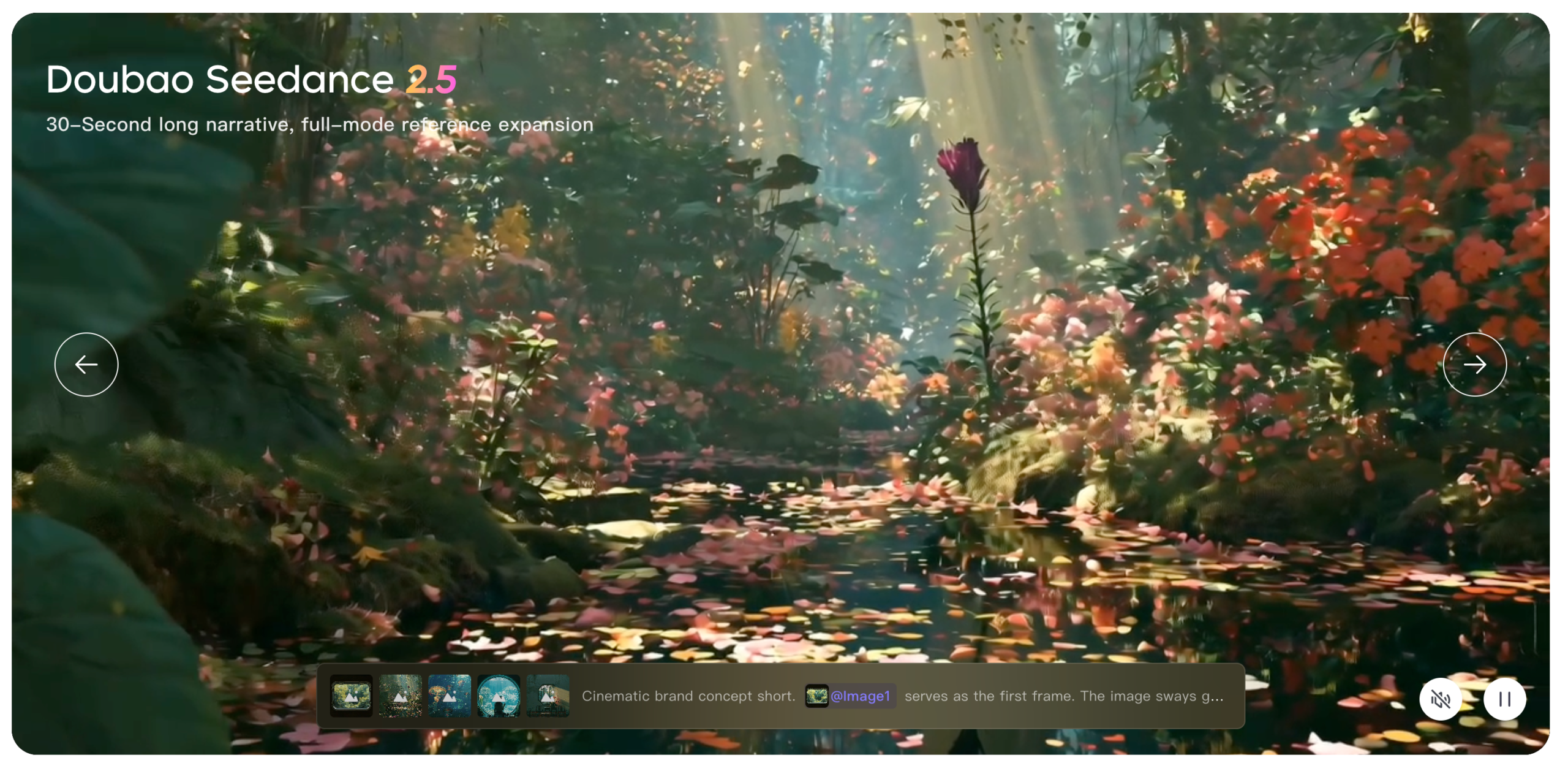The image size is (1568, 774).
Task: Click the 'Cinematic brand concept short.' prompt text
Action: point(688,696)
